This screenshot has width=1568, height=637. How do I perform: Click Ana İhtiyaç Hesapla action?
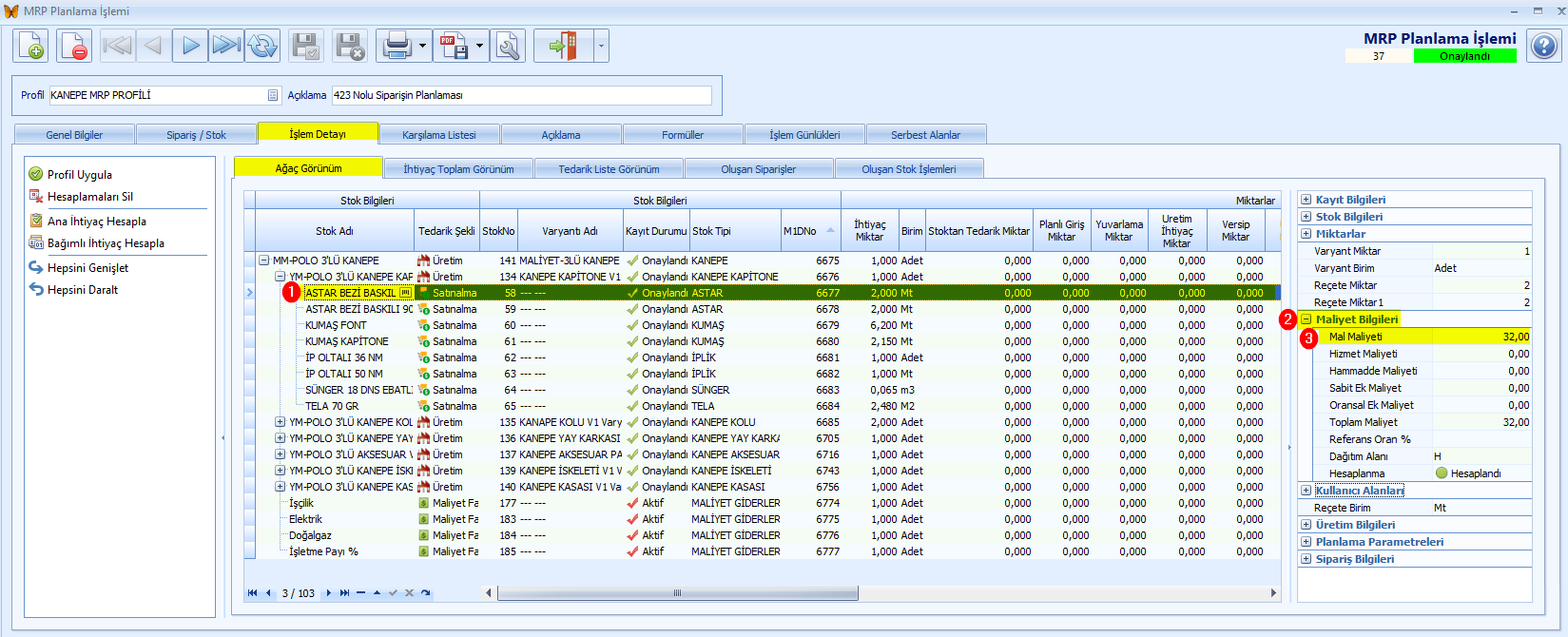[87, 221]
